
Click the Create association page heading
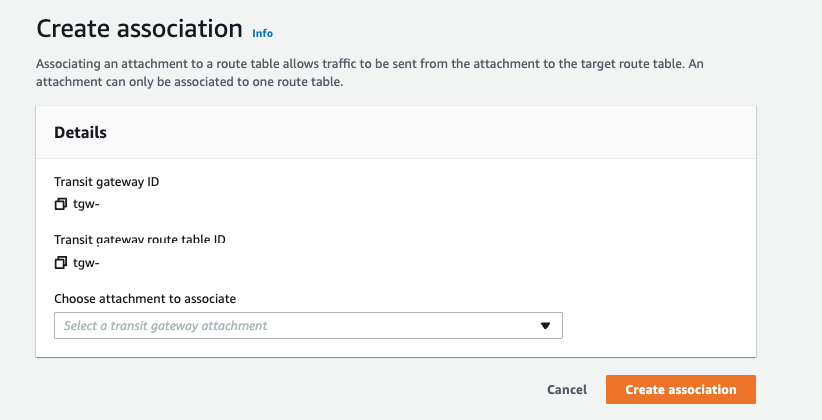click(x=139, y=28)
